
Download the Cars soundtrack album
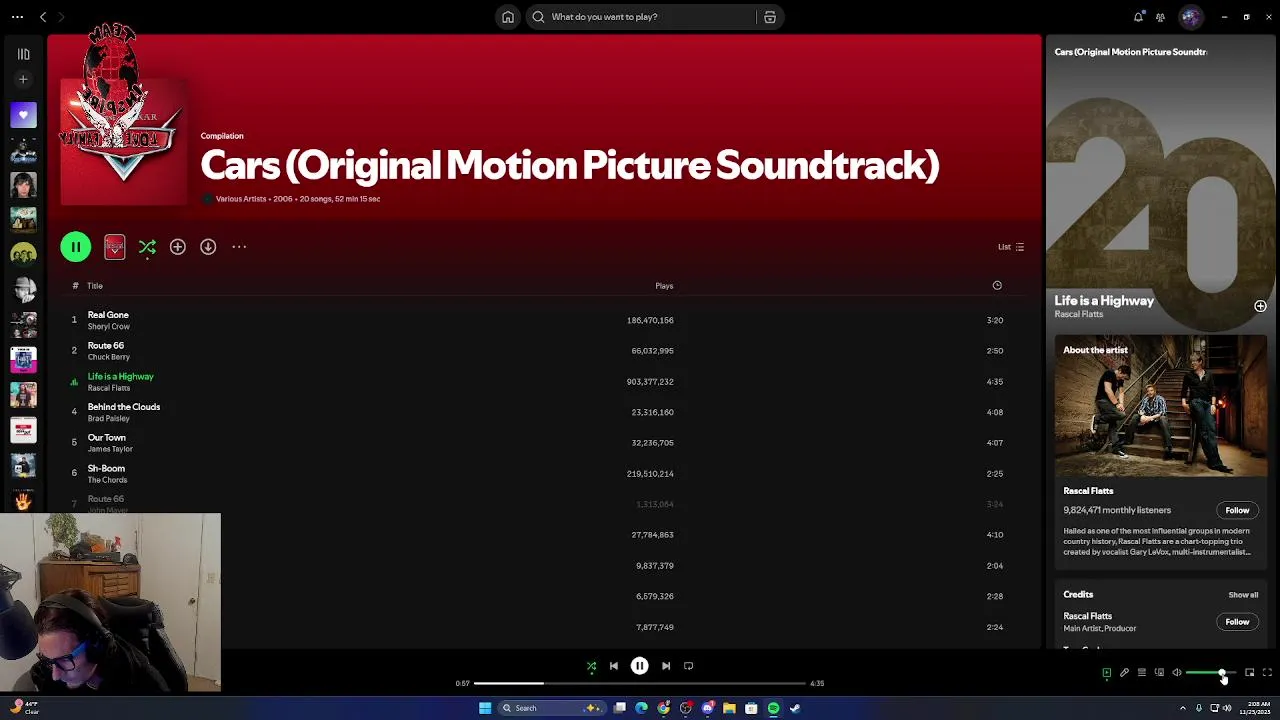click(x=208, y=247)
